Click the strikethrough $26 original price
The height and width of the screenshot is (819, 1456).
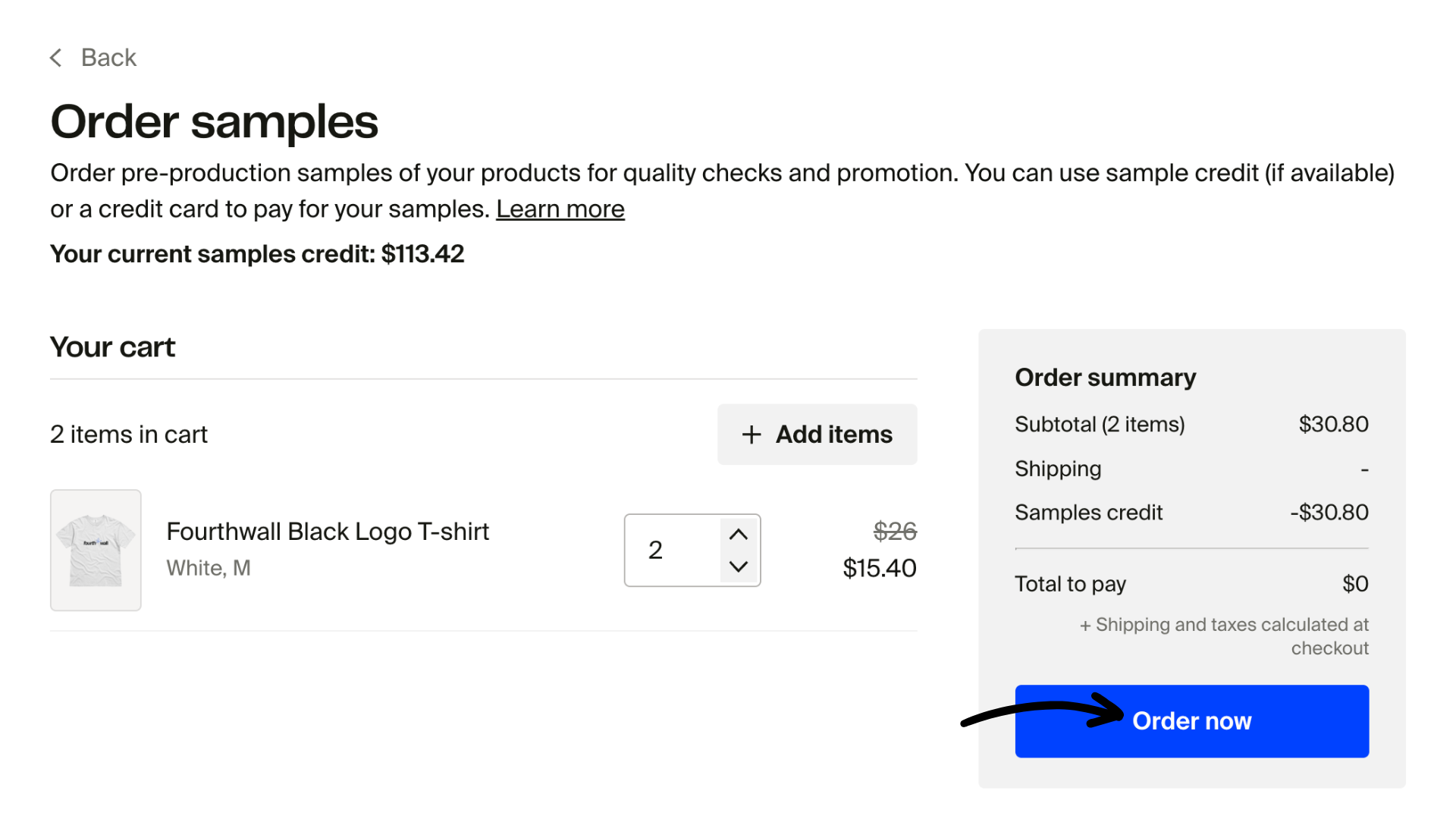(x=896, y=532)
